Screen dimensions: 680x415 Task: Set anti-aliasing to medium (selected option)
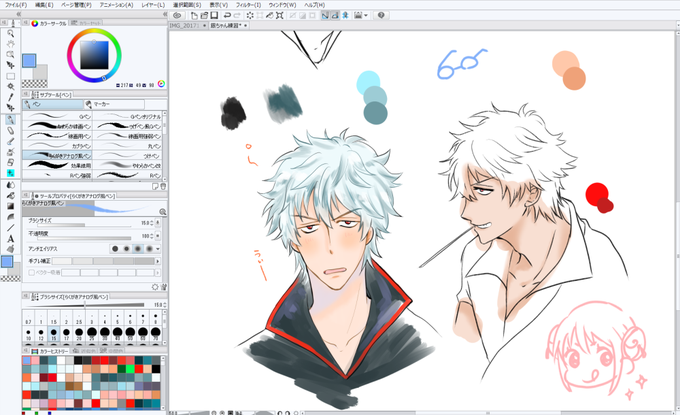(138, 248)
